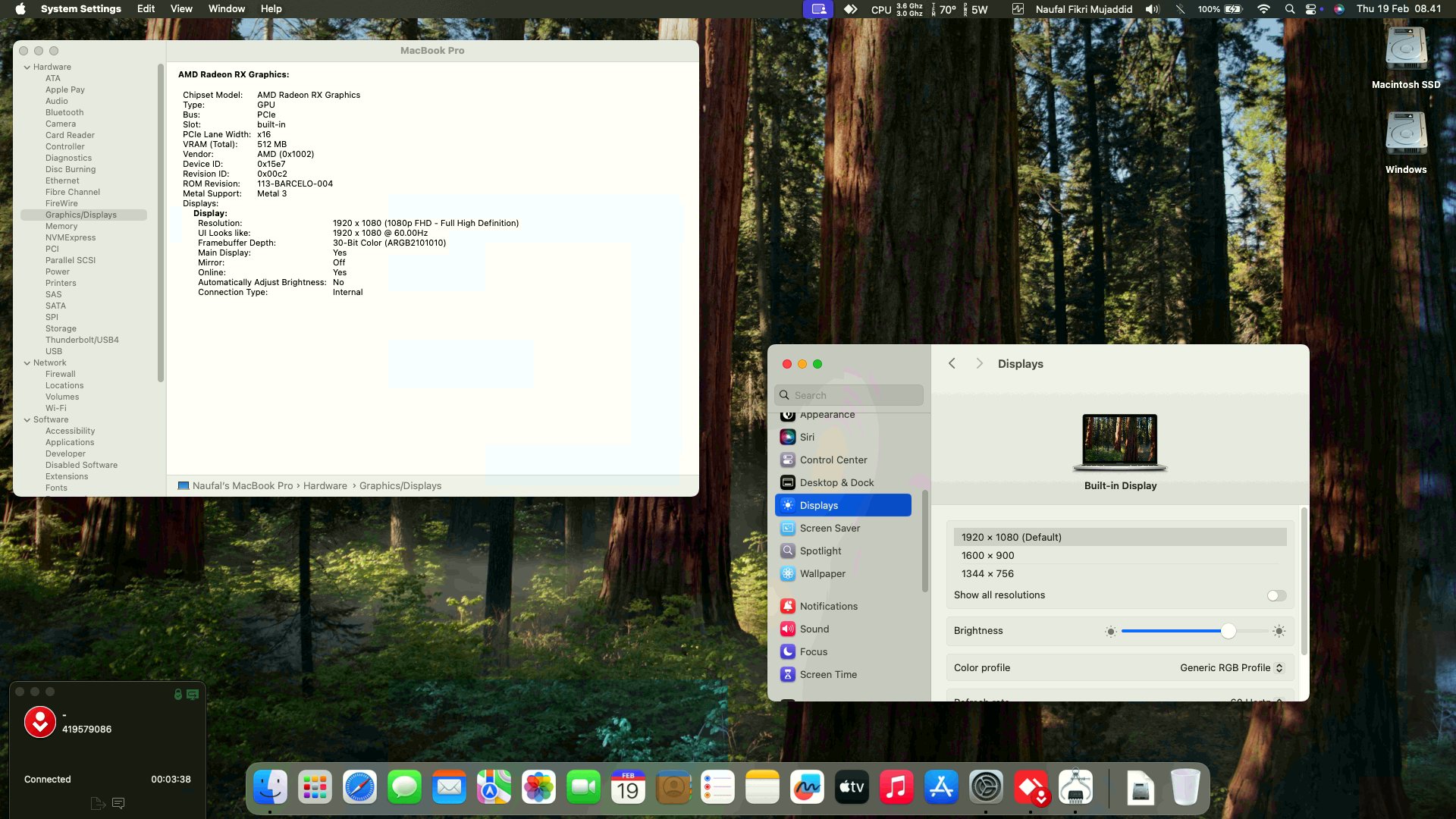Open System Settings app menu
This screenshot has height=819, width=1456.
coord(80,9)
